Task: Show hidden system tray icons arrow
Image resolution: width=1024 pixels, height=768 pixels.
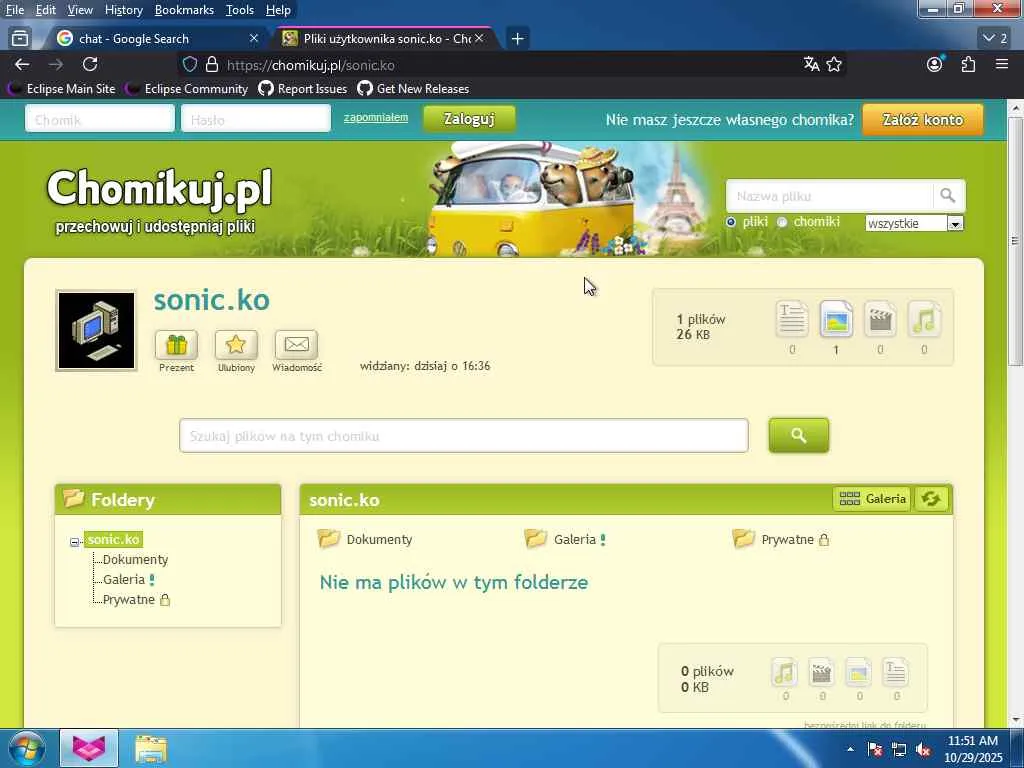Action: point(850,750)
